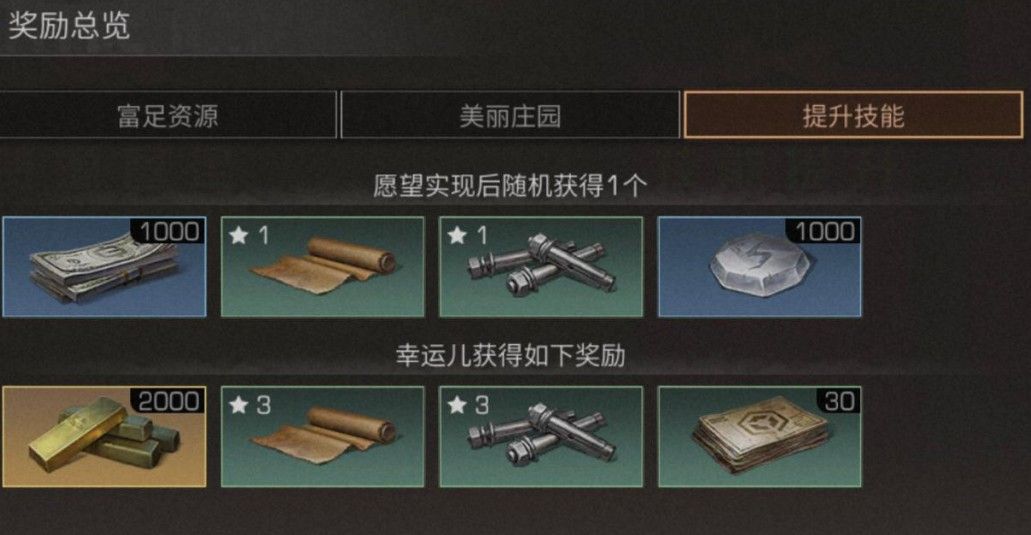This screenshot has height=535, width=1031.
Task: Click the 2000 count badge on gold
Action: coord(168,402)
